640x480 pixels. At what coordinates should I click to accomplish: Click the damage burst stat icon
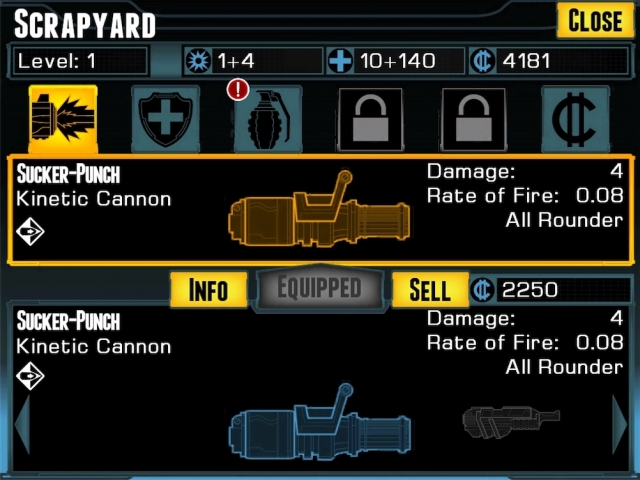pyautogui.click(x=198, y=61)
